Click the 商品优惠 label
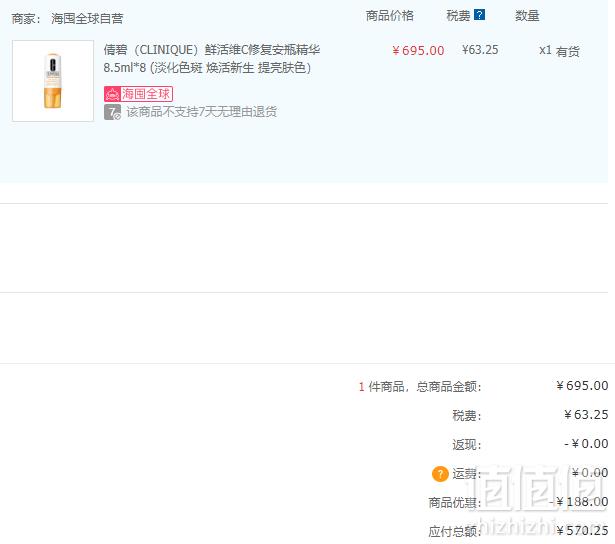Screen dimensions: 615x544 pos(455,503)
